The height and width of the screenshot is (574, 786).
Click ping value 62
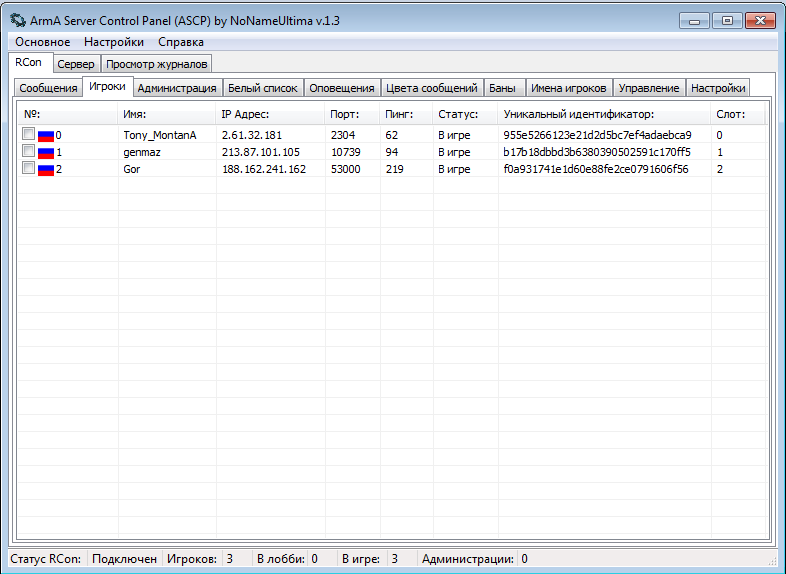[391, 135]
